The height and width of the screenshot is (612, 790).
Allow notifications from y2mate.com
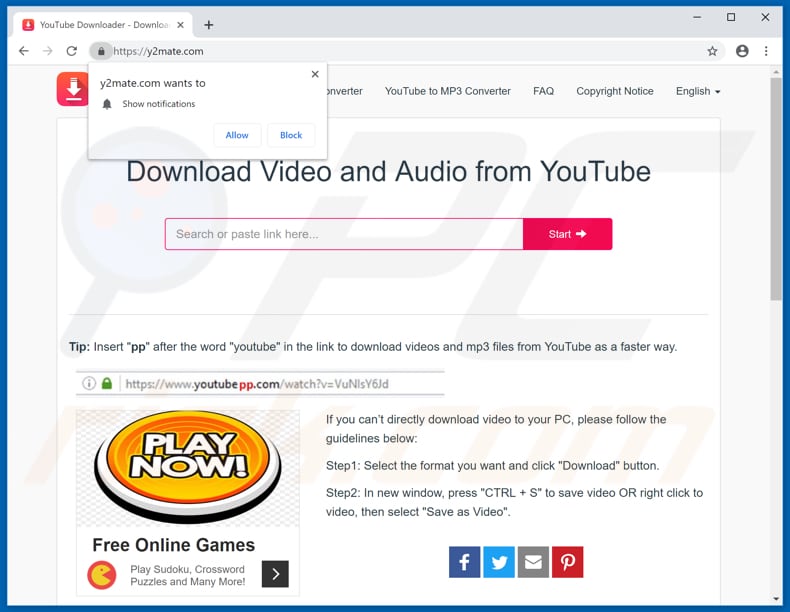click(237, 135)
